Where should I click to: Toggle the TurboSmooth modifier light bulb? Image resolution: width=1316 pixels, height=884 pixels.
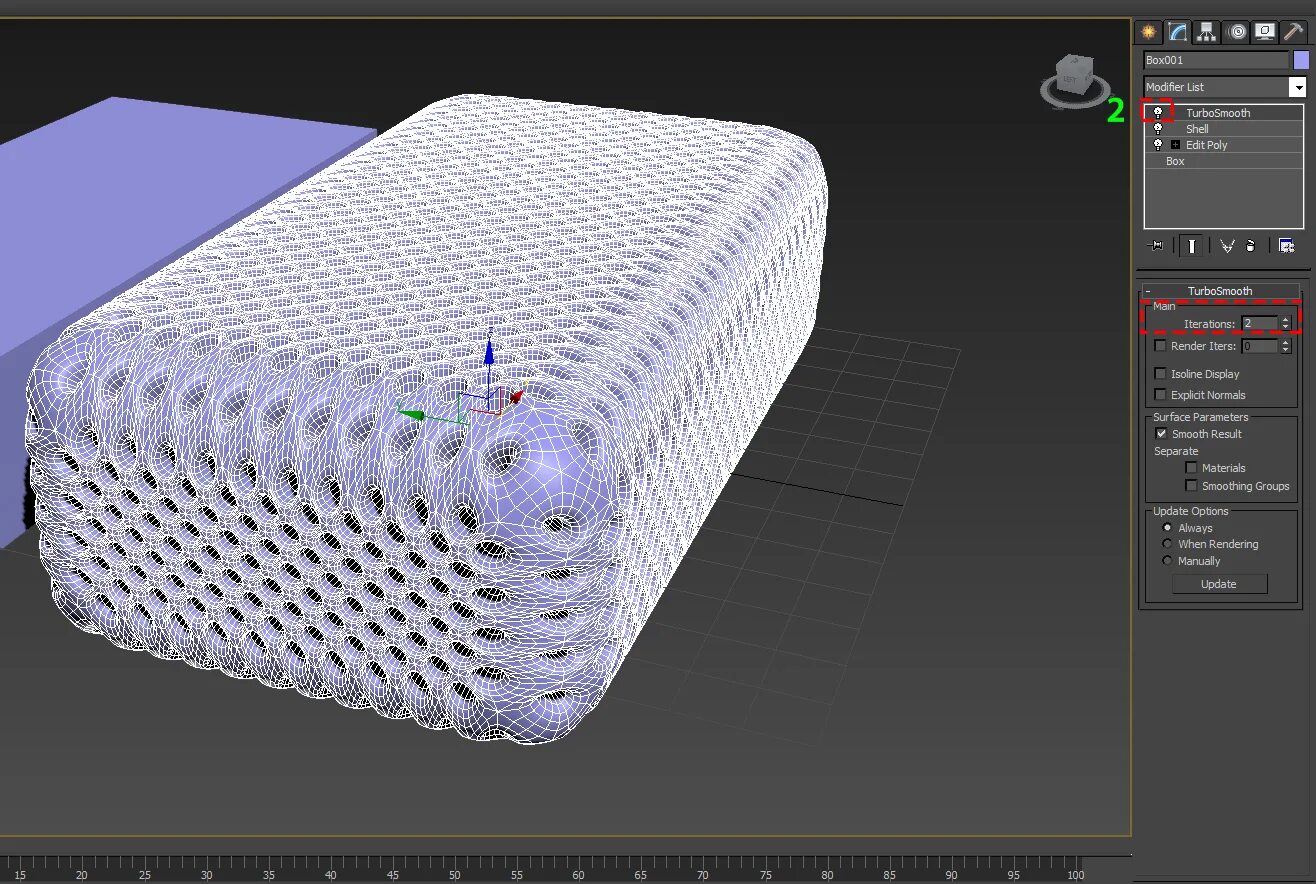point(1157,113)
